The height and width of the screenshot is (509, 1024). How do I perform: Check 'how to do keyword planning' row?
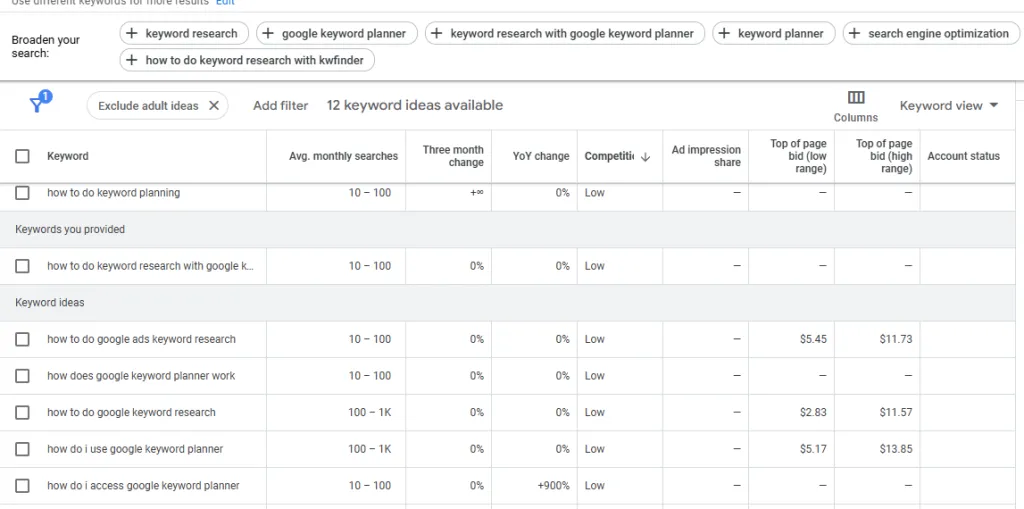[x=22, y=193]
